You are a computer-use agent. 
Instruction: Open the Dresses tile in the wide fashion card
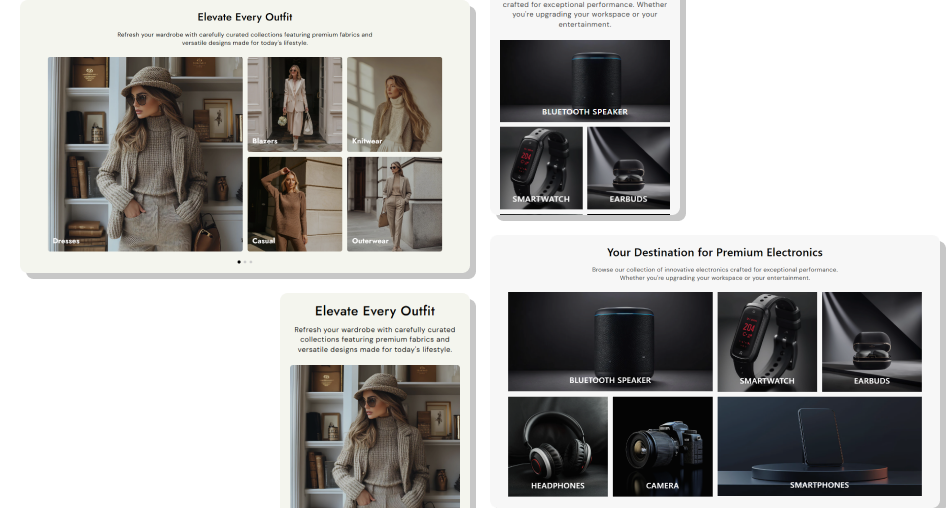(145, 154)
